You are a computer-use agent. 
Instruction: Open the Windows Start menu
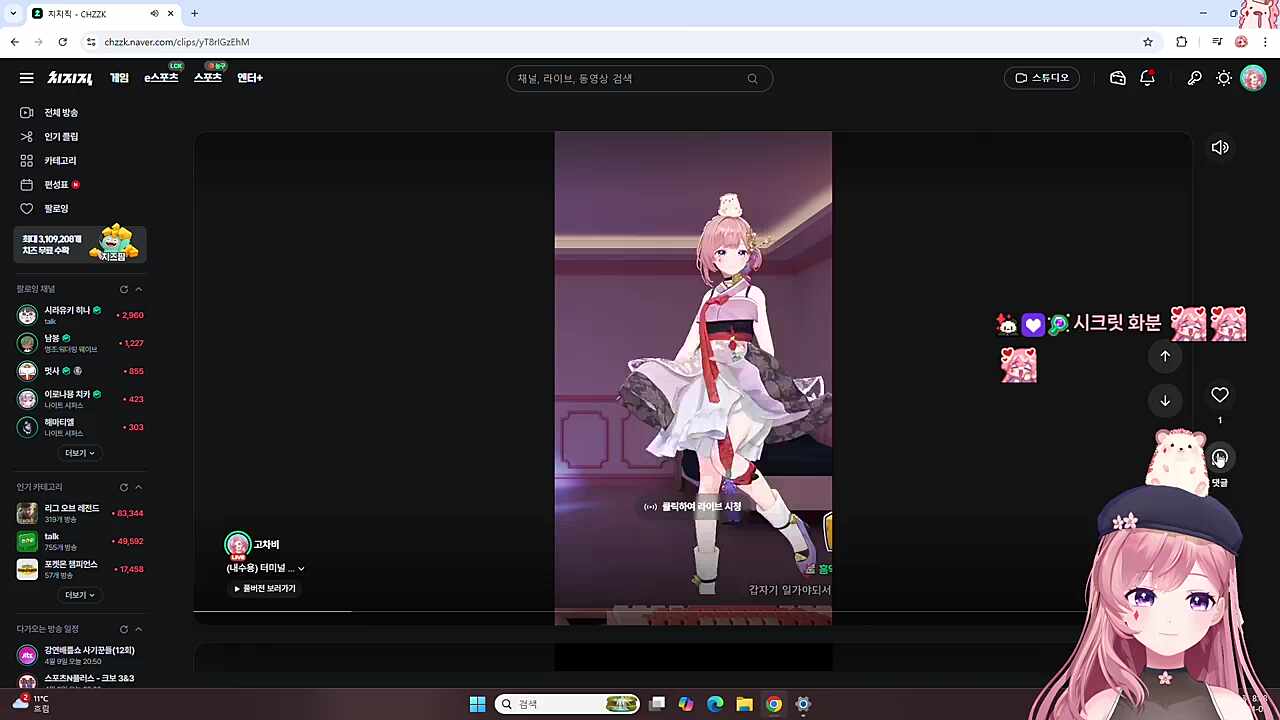coord(477,704)
